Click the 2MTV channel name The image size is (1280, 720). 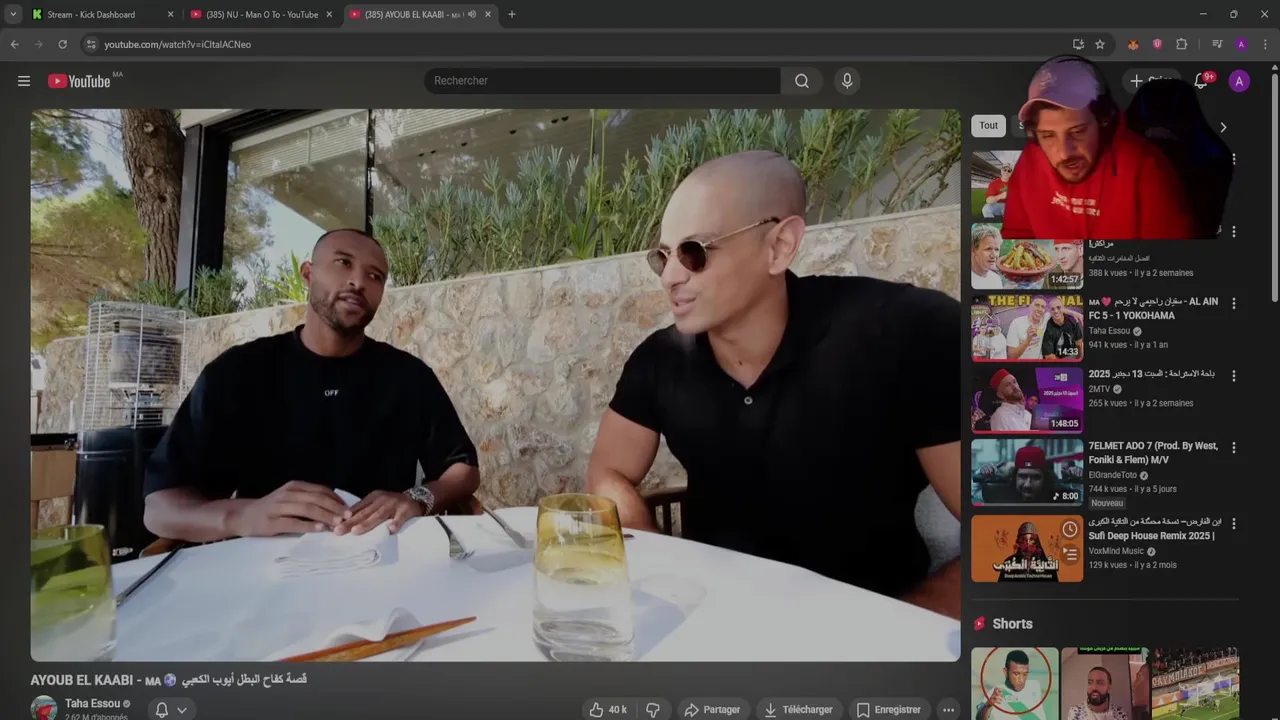[1099, 389]
